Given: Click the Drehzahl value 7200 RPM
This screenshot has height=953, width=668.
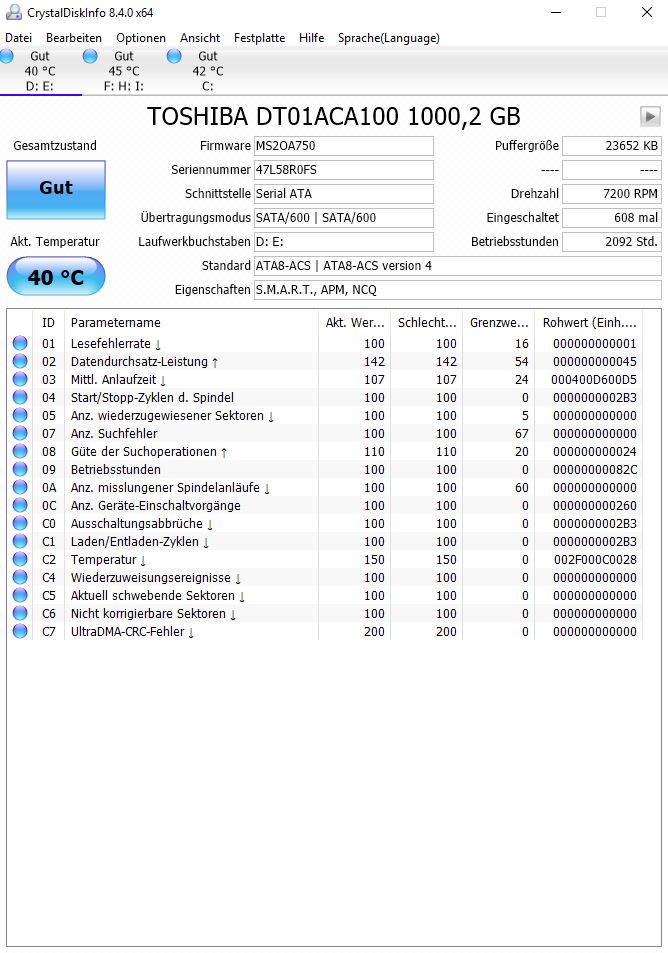Looking at the screenshot, I should [x=611, y=194].
